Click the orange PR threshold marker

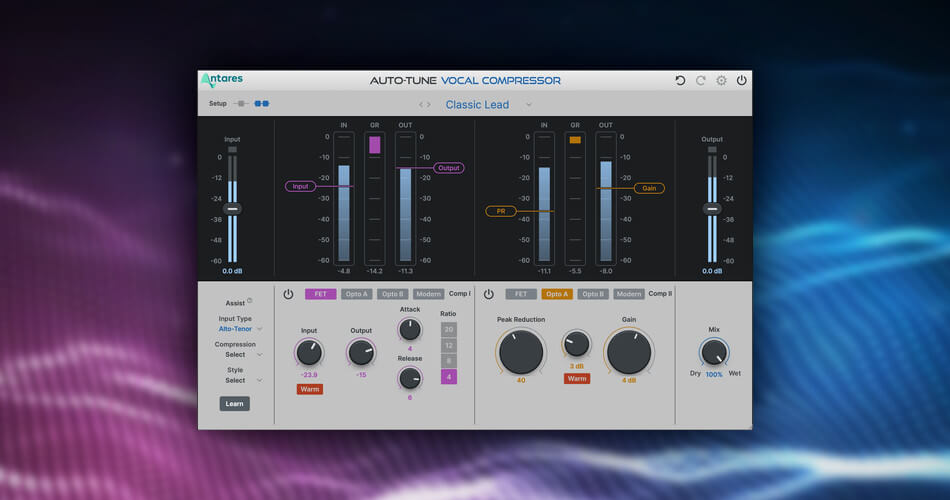point(501,211)
